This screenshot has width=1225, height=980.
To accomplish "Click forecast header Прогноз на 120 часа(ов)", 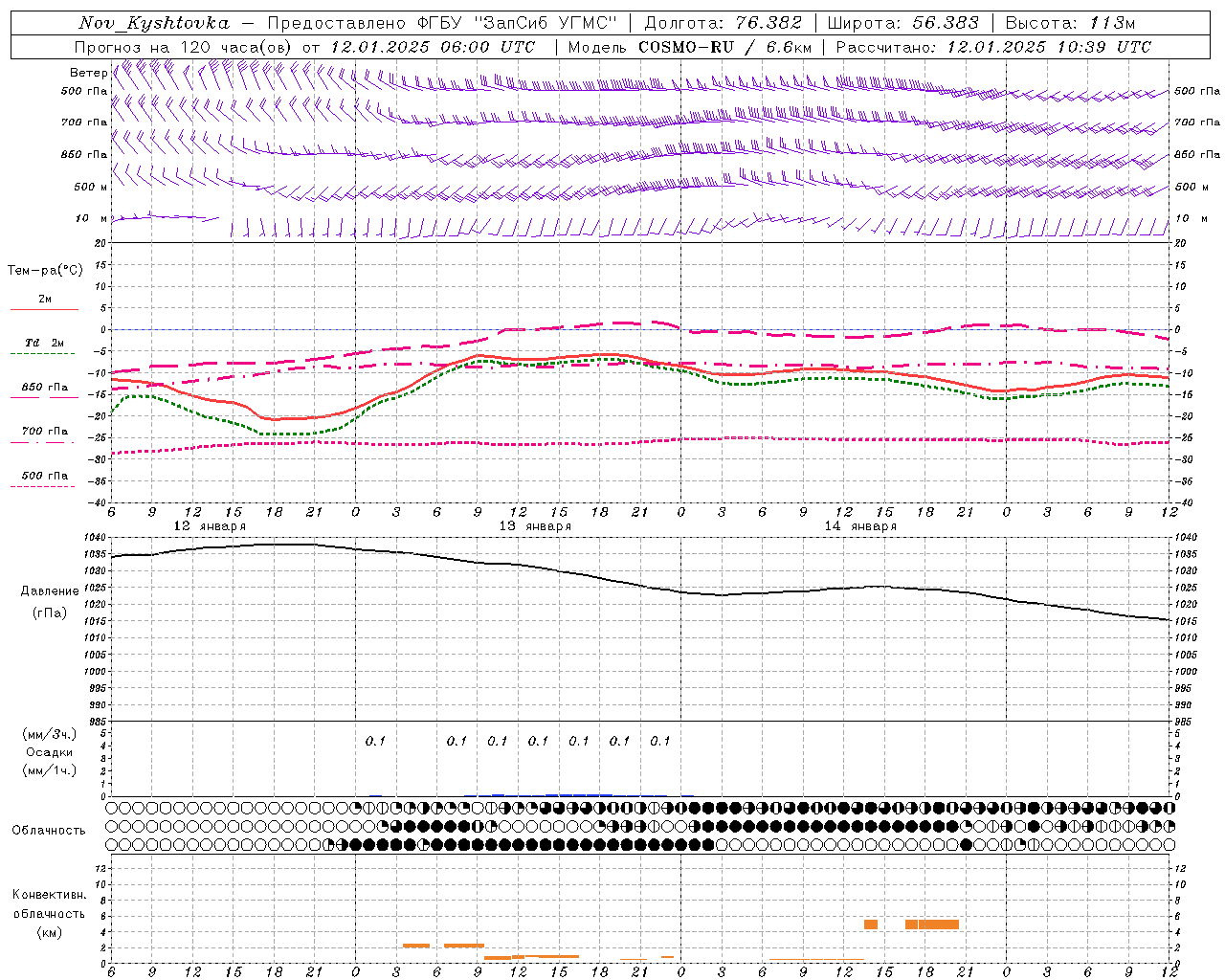I will 185,47.
